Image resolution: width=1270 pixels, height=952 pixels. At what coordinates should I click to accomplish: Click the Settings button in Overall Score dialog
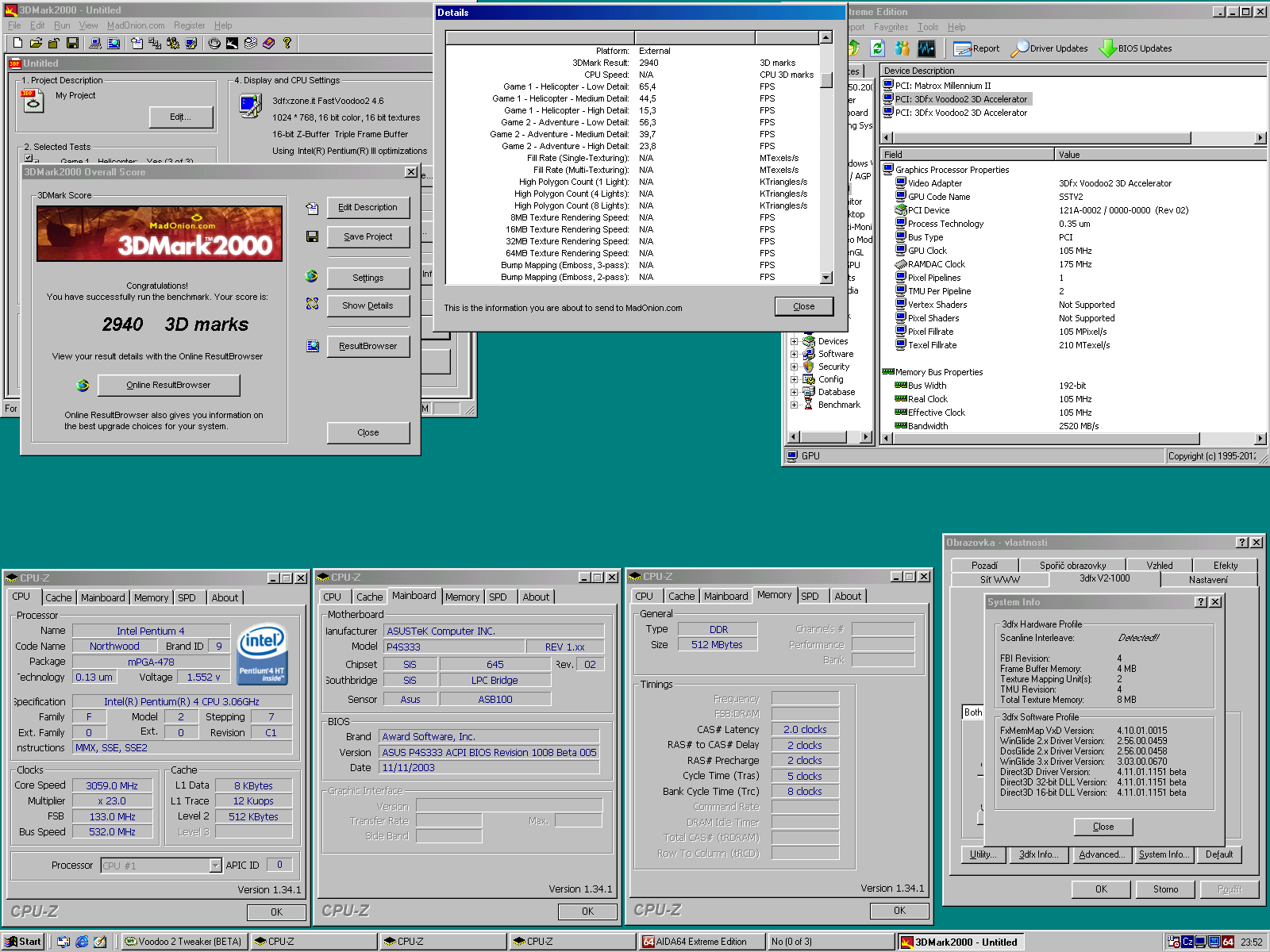click(368, 278)
